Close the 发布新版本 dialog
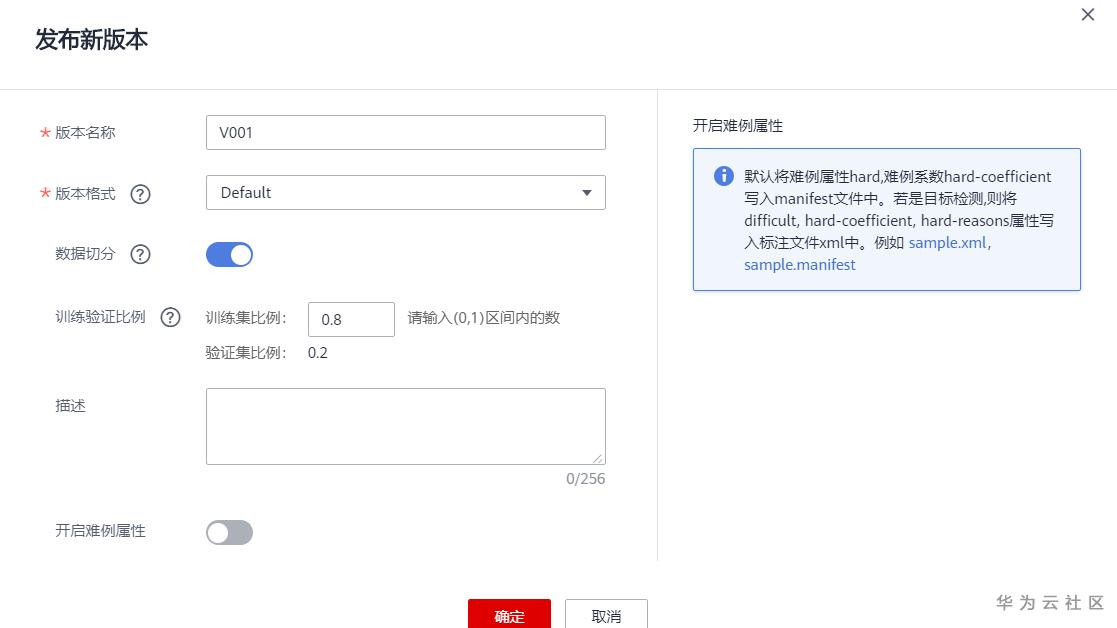 tap(1087, 15)
